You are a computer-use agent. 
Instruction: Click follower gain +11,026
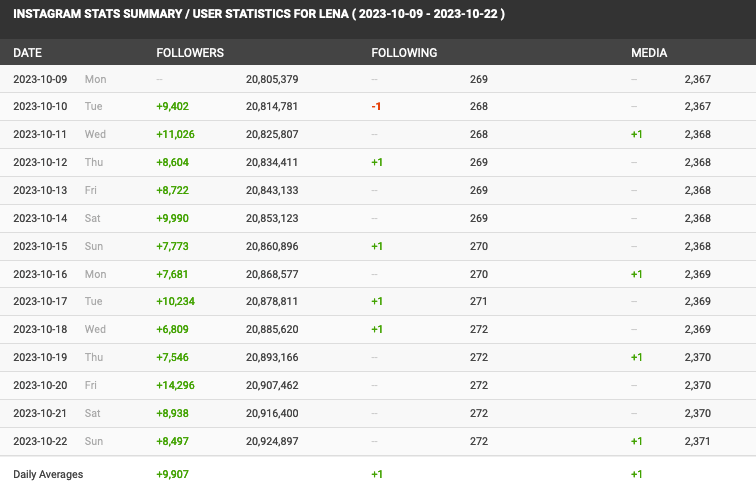[176, 134]
